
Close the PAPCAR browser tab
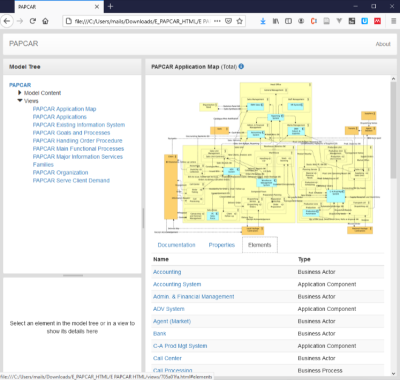pyautogui.click(x=97, y=7)
